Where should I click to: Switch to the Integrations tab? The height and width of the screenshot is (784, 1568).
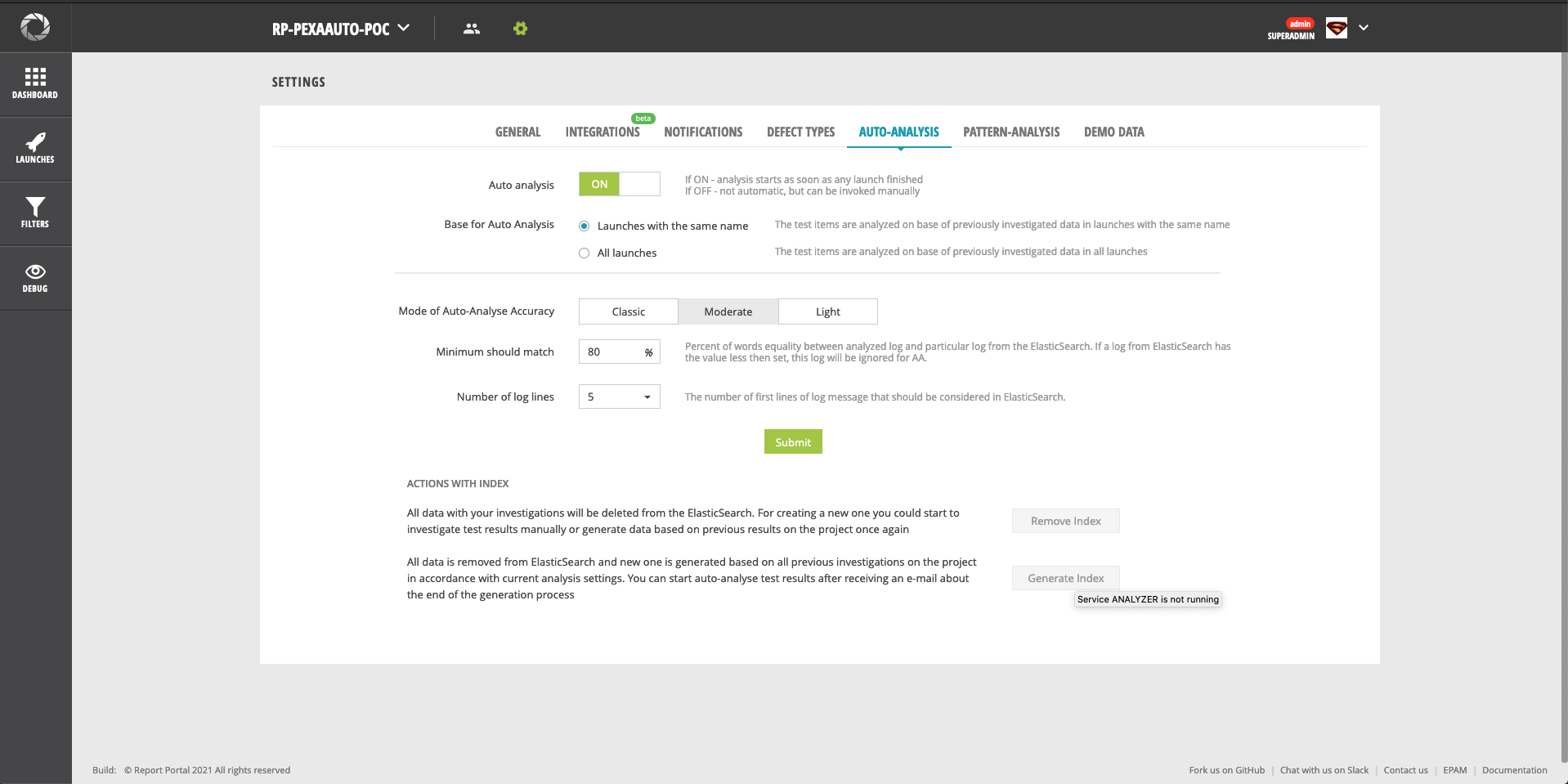click(x=603, y=132)
